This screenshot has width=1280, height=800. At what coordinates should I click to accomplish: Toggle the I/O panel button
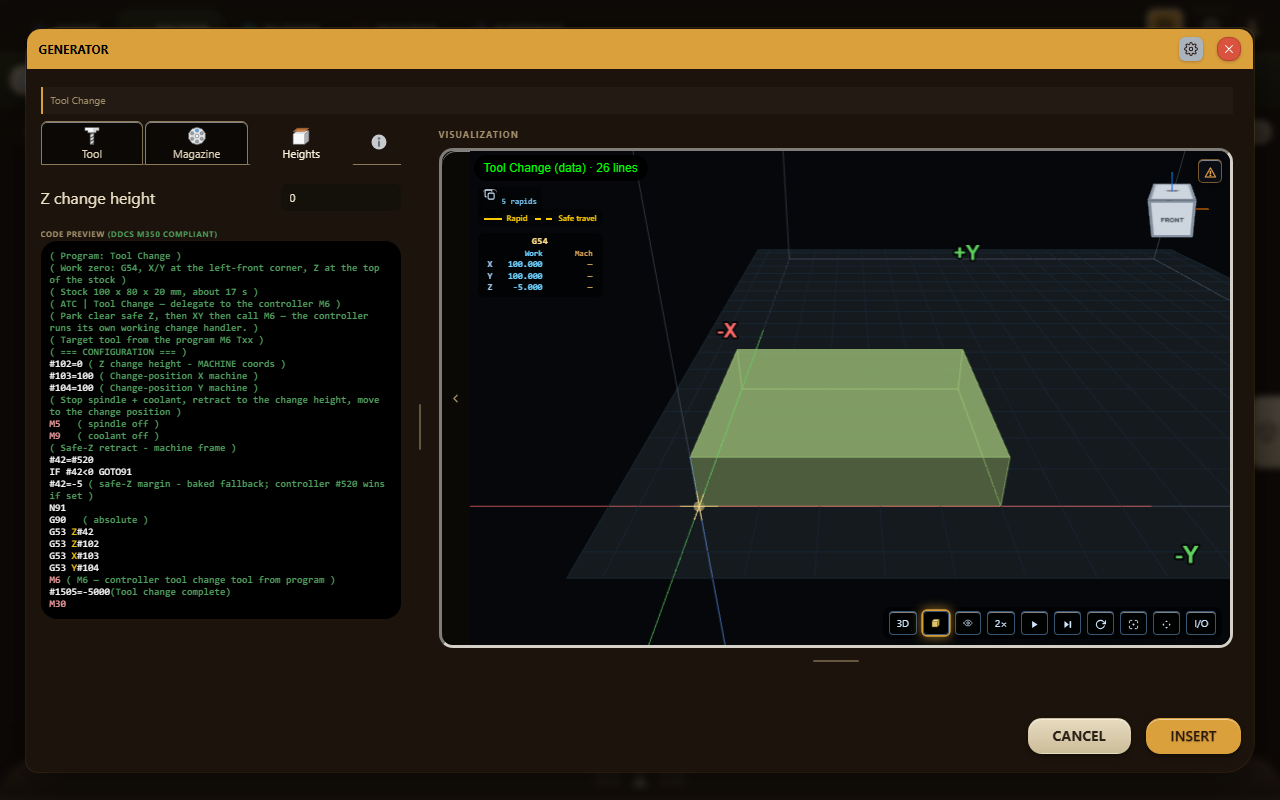[1201, 623]
